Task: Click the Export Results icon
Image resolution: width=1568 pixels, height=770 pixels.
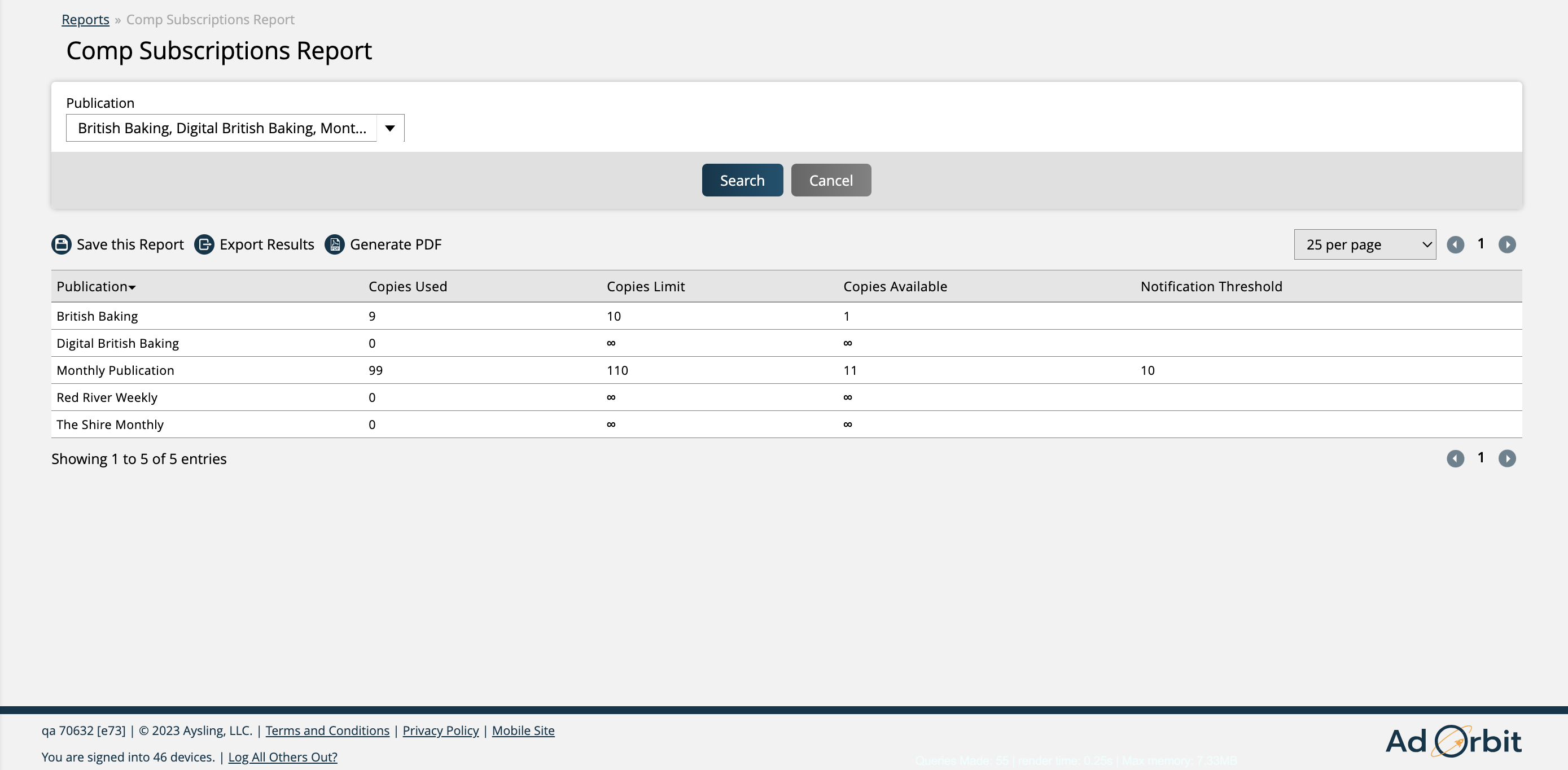Action: pyautogui.click(x=204, y=244)
